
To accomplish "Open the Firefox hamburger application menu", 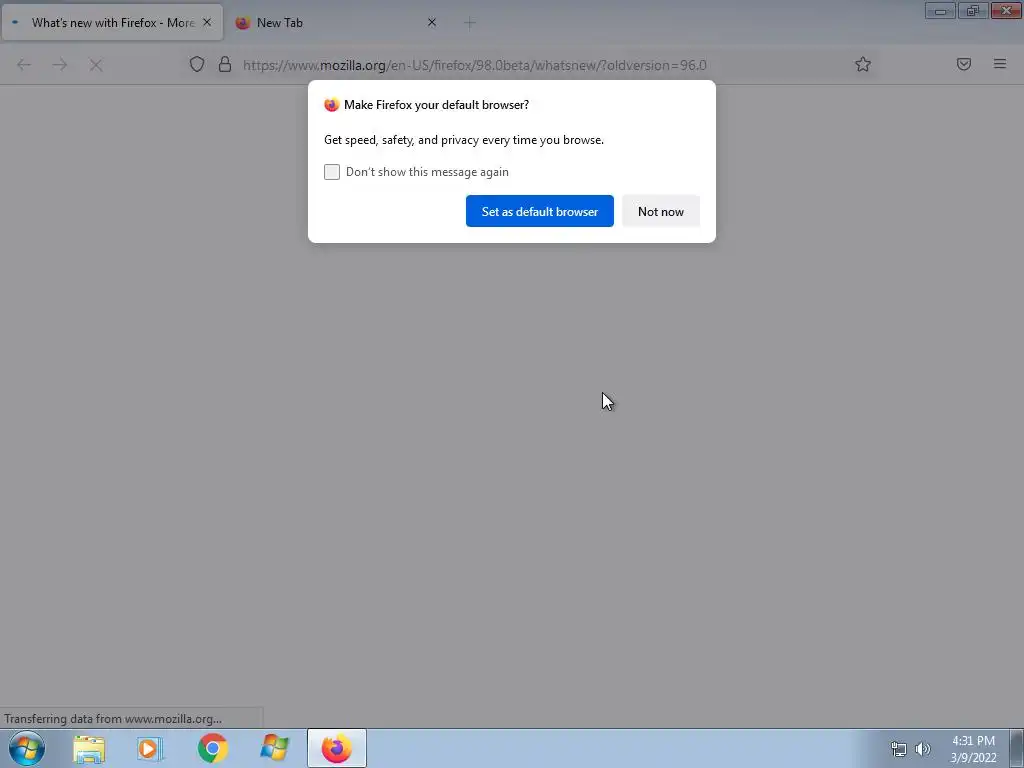I will [x=1000, y=64].
